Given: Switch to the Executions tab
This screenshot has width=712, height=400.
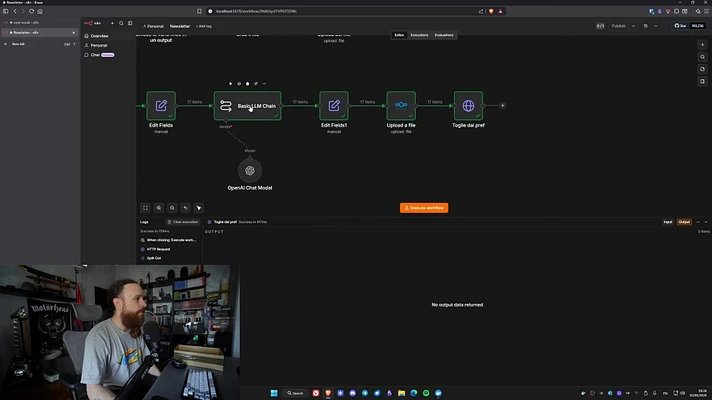Looking at the screenshot, I should pyautogui.click(x=419, y=35).
